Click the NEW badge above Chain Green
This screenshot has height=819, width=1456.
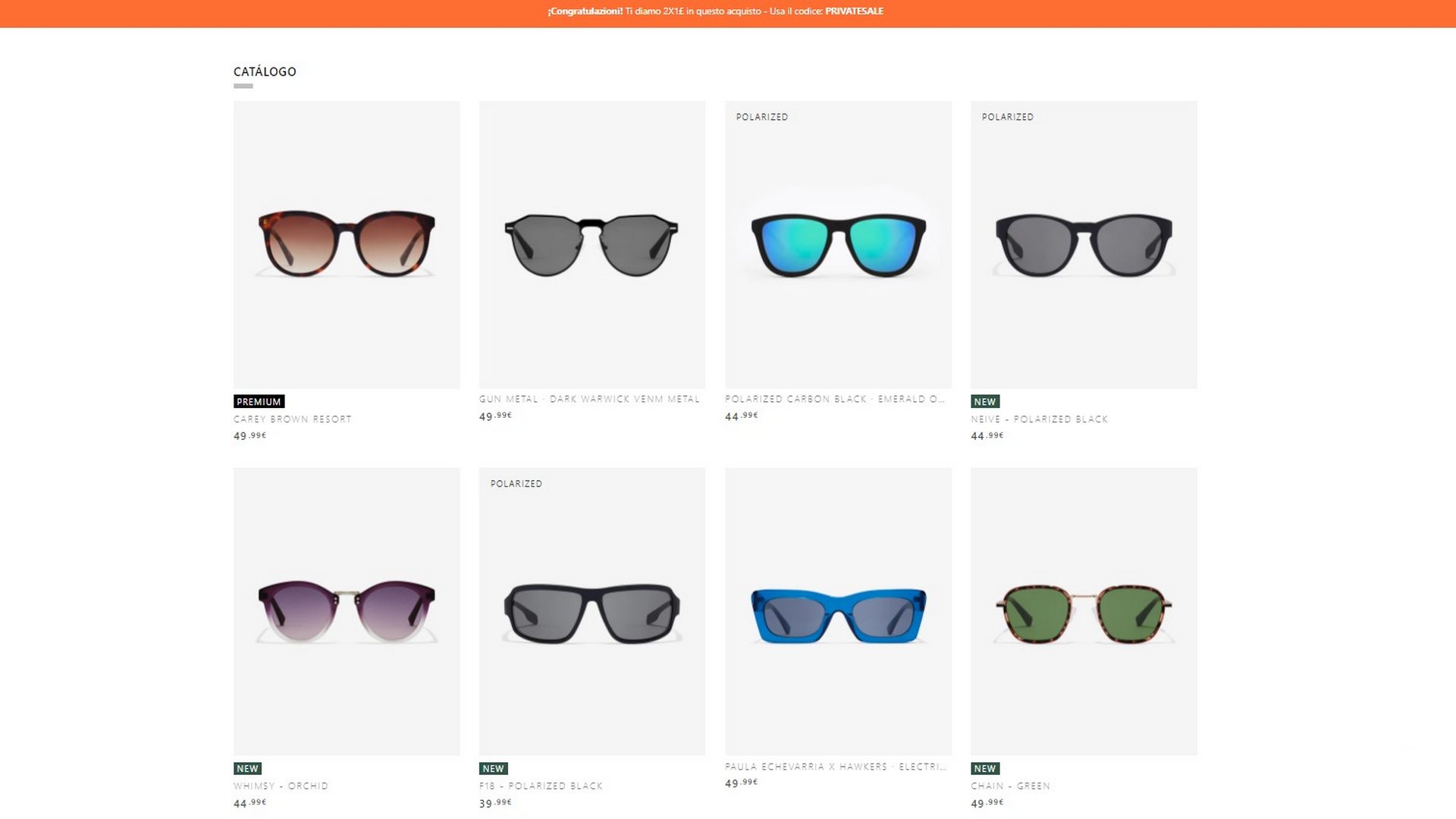pyautogui.click(x=985, y=768)
